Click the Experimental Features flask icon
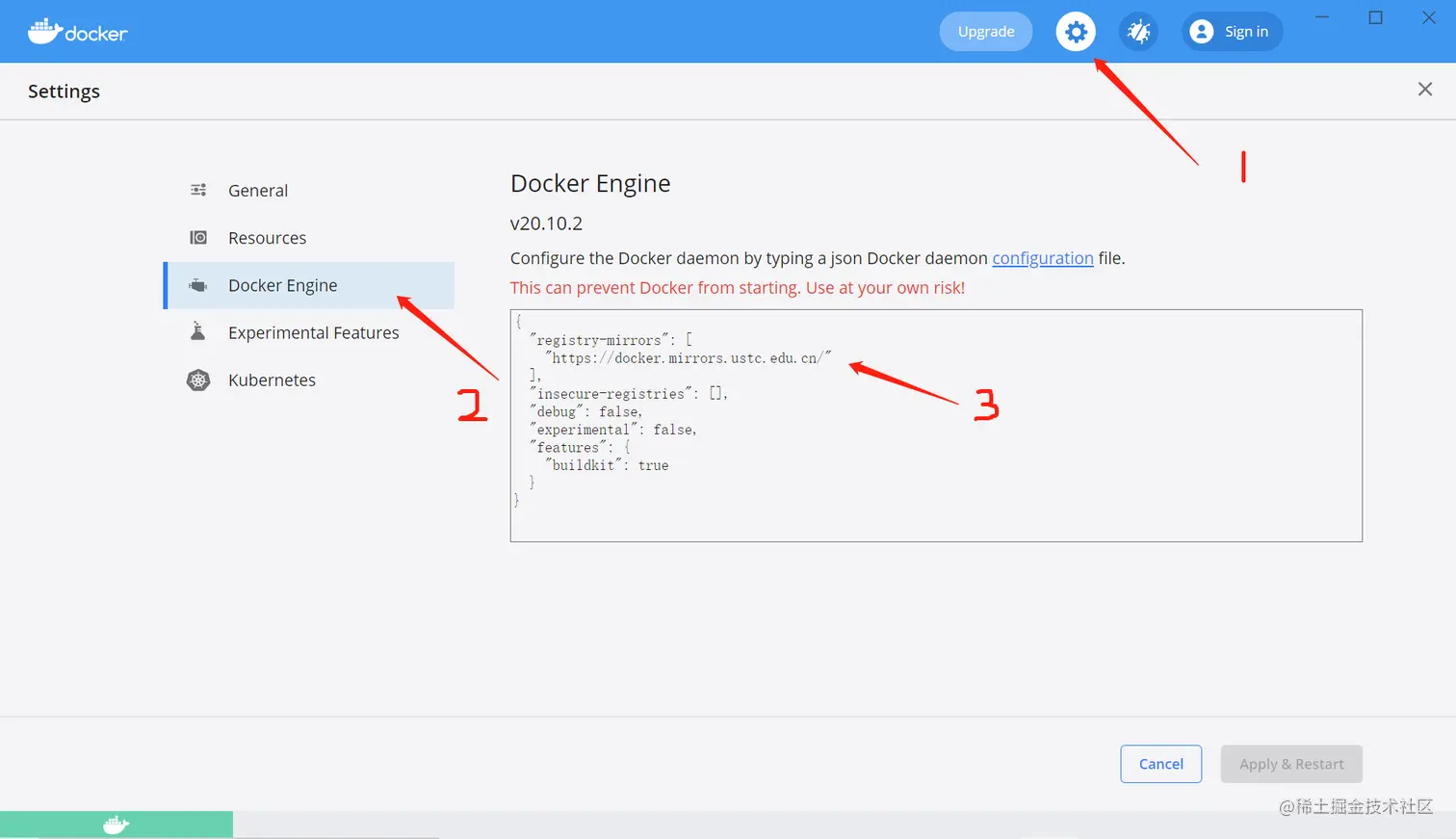Viewport: 1456px width, 839px height. click(x=198, y=332)
